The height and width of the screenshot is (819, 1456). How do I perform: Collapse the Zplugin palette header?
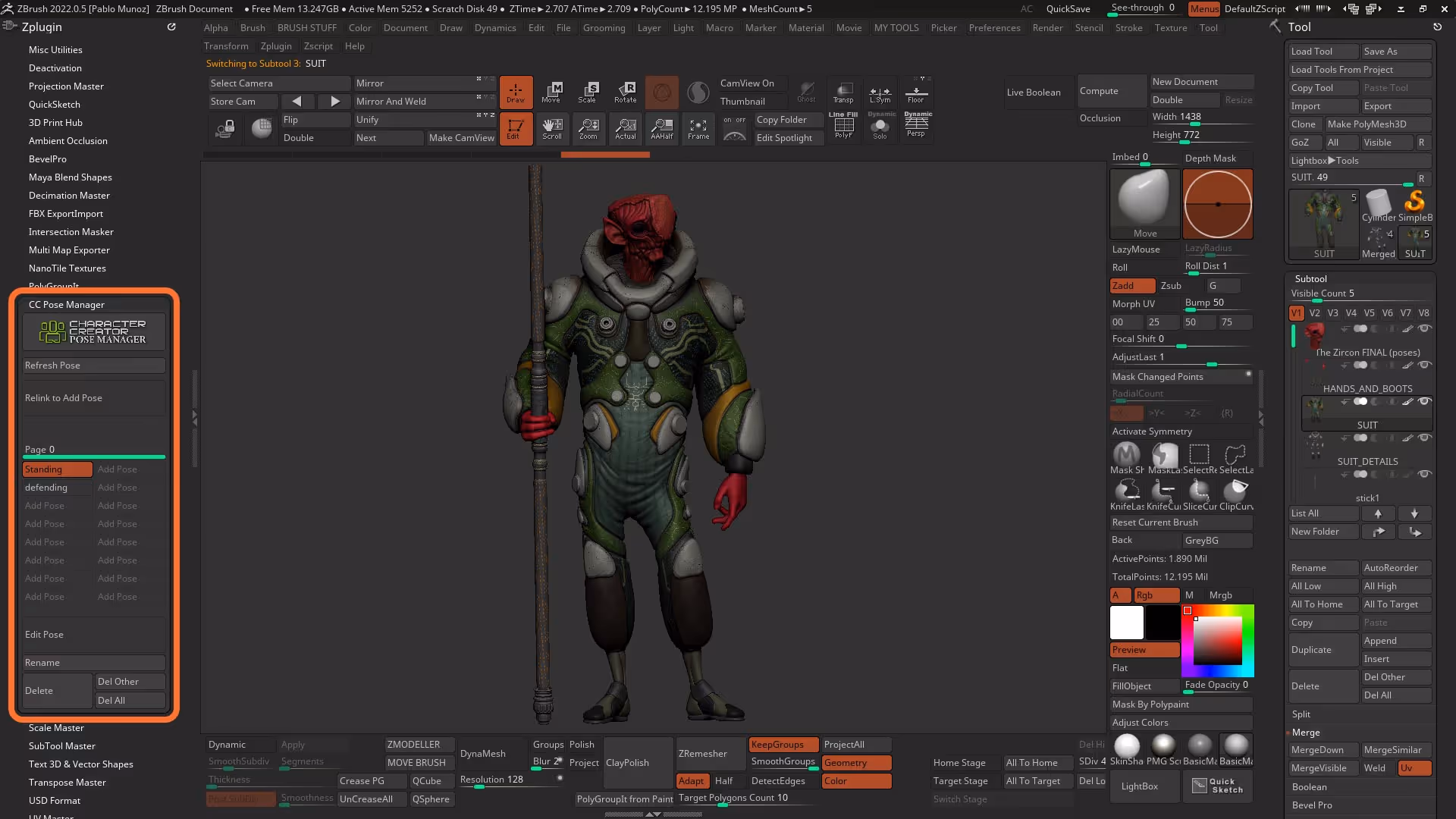(42, 27)
